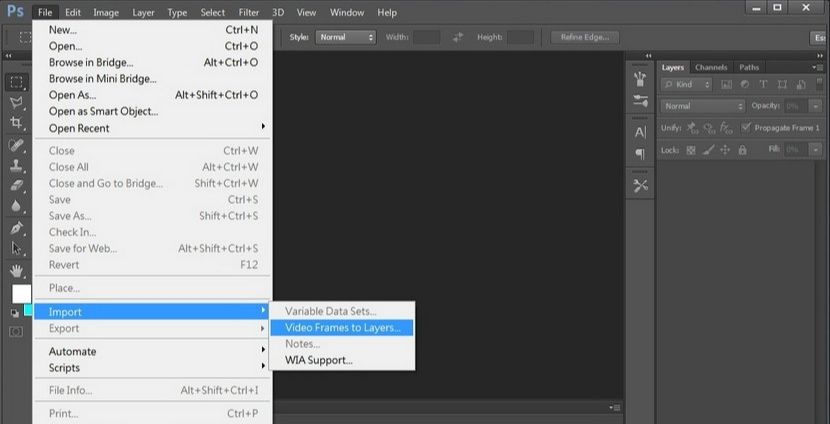The height and width of the screenshot is (424, 830).
Task: Select the Clone Stamp tool
Action: click(x=16, y=165)
